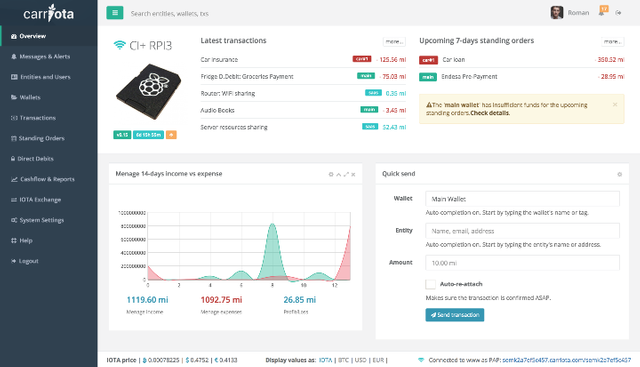Click the wifi icon next to CI+ RPI3
Viewport: 640px width, 367px height.
tap(119, 45)
